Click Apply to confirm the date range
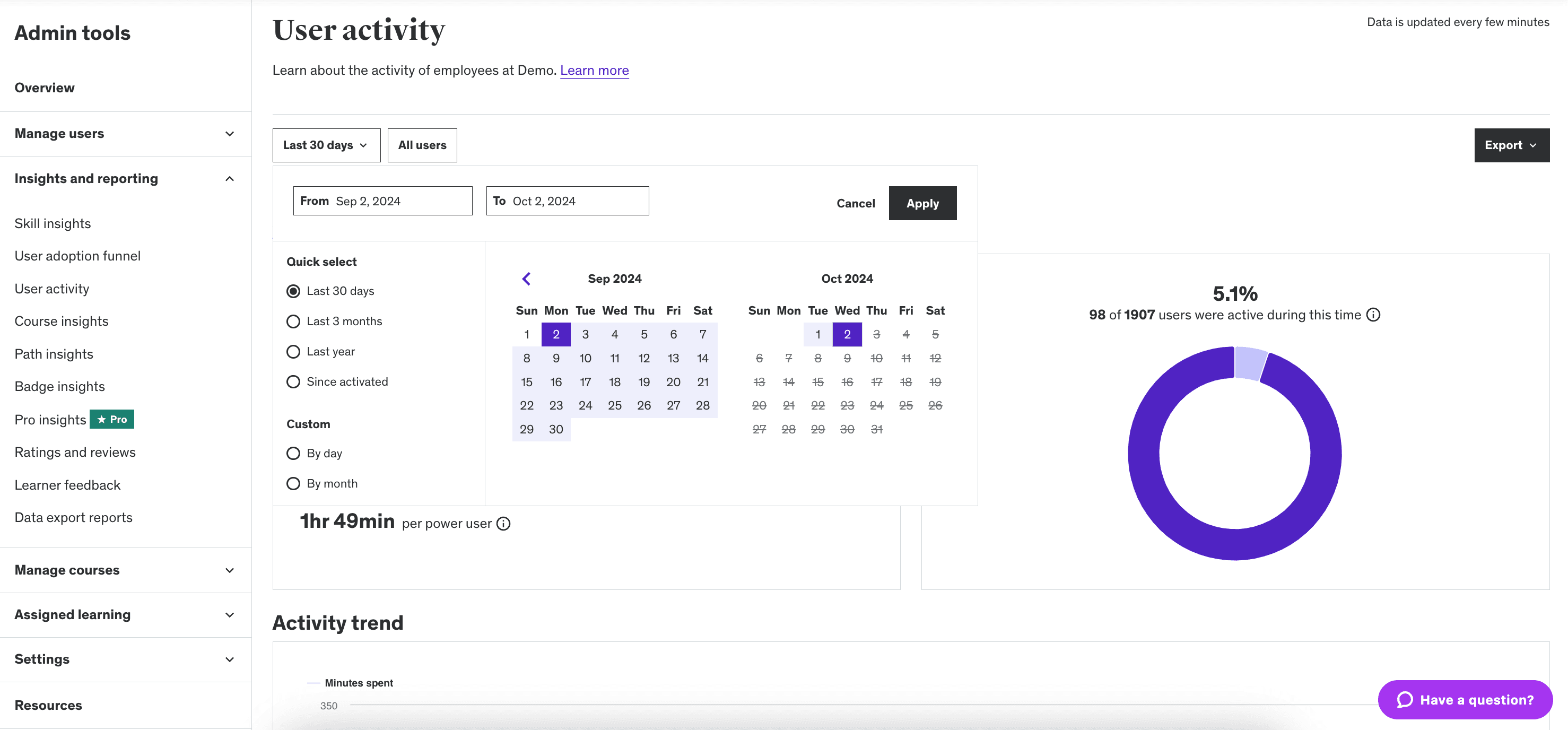The image size is (1568, 730). (922, 203)
